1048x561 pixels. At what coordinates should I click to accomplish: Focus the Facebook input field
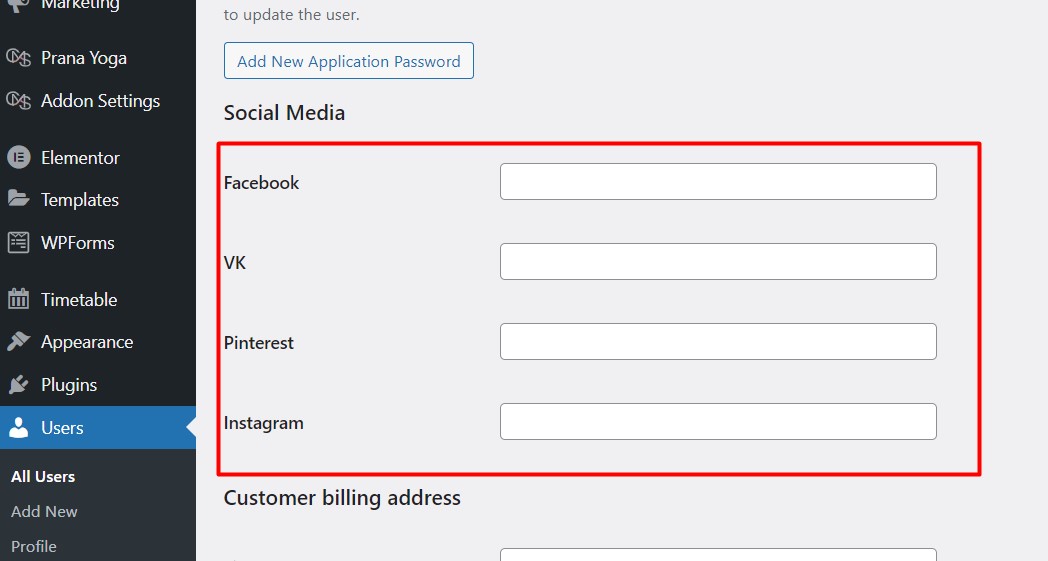(718, 181)
